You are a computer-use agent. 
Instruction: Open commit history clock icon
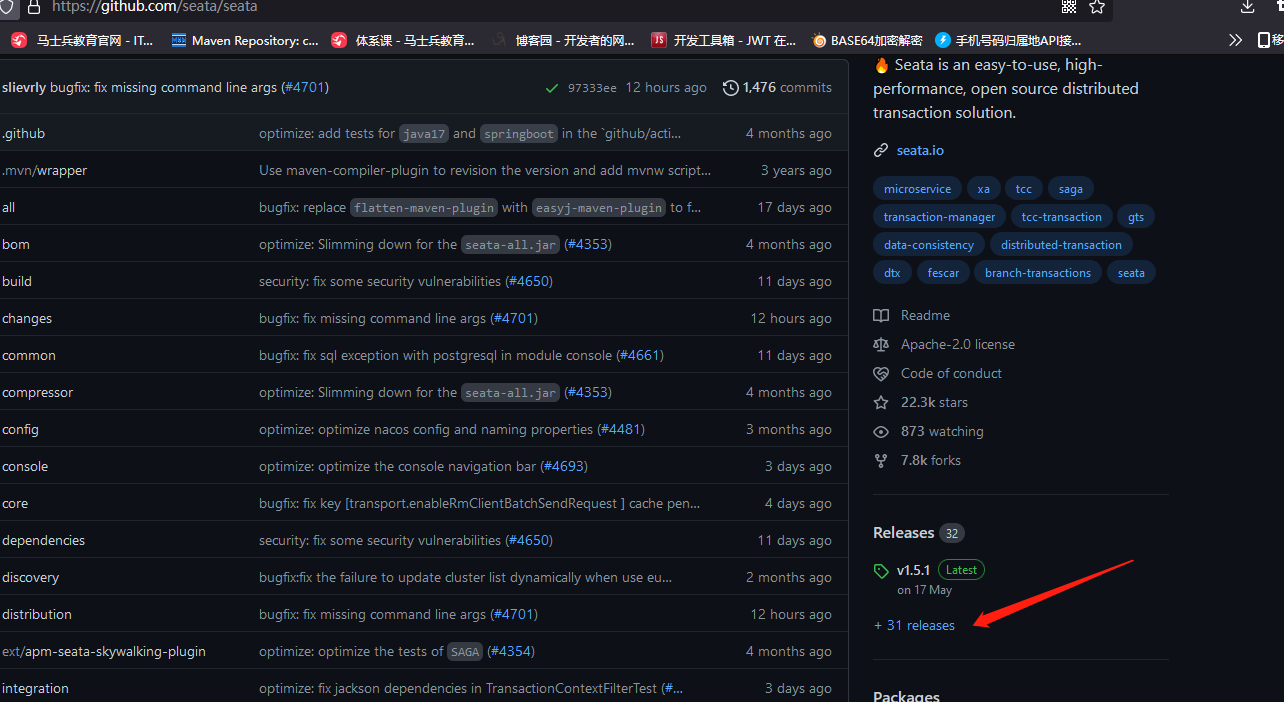[x=730, y=88]
